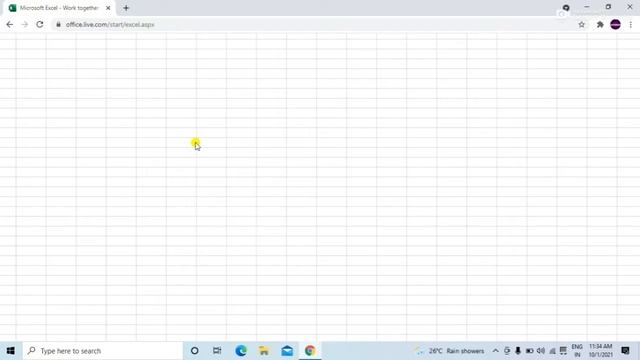Screen dimensions: 640x360
Task: Focus the office.live.com address bar
Action: pos(314,24)
